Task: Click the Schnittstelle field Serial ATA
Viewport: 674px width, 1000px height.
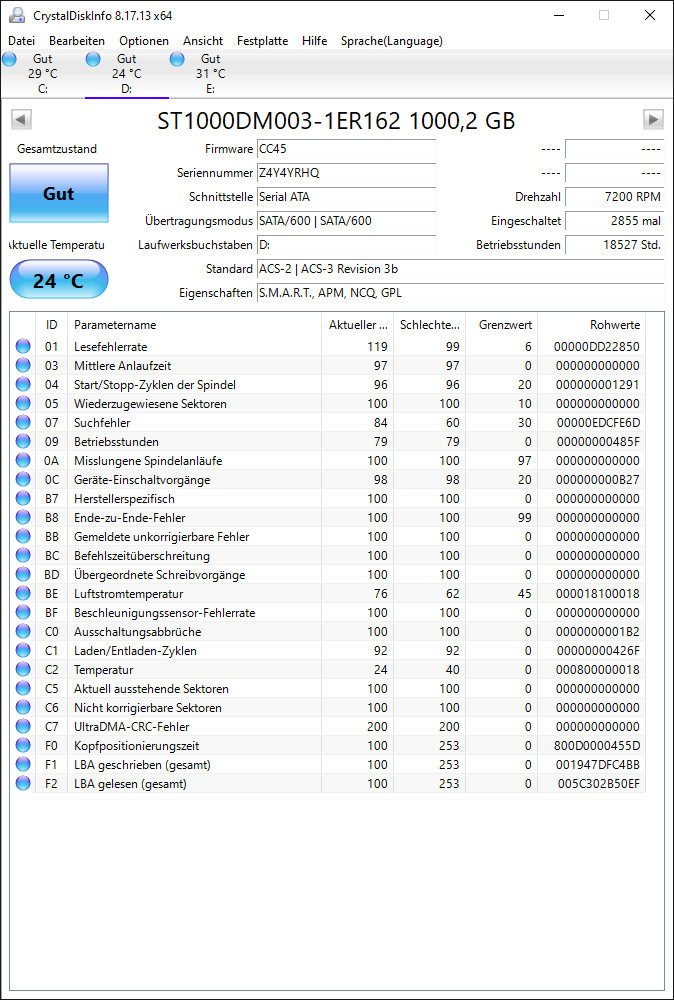Action: (x=346, y=197)
